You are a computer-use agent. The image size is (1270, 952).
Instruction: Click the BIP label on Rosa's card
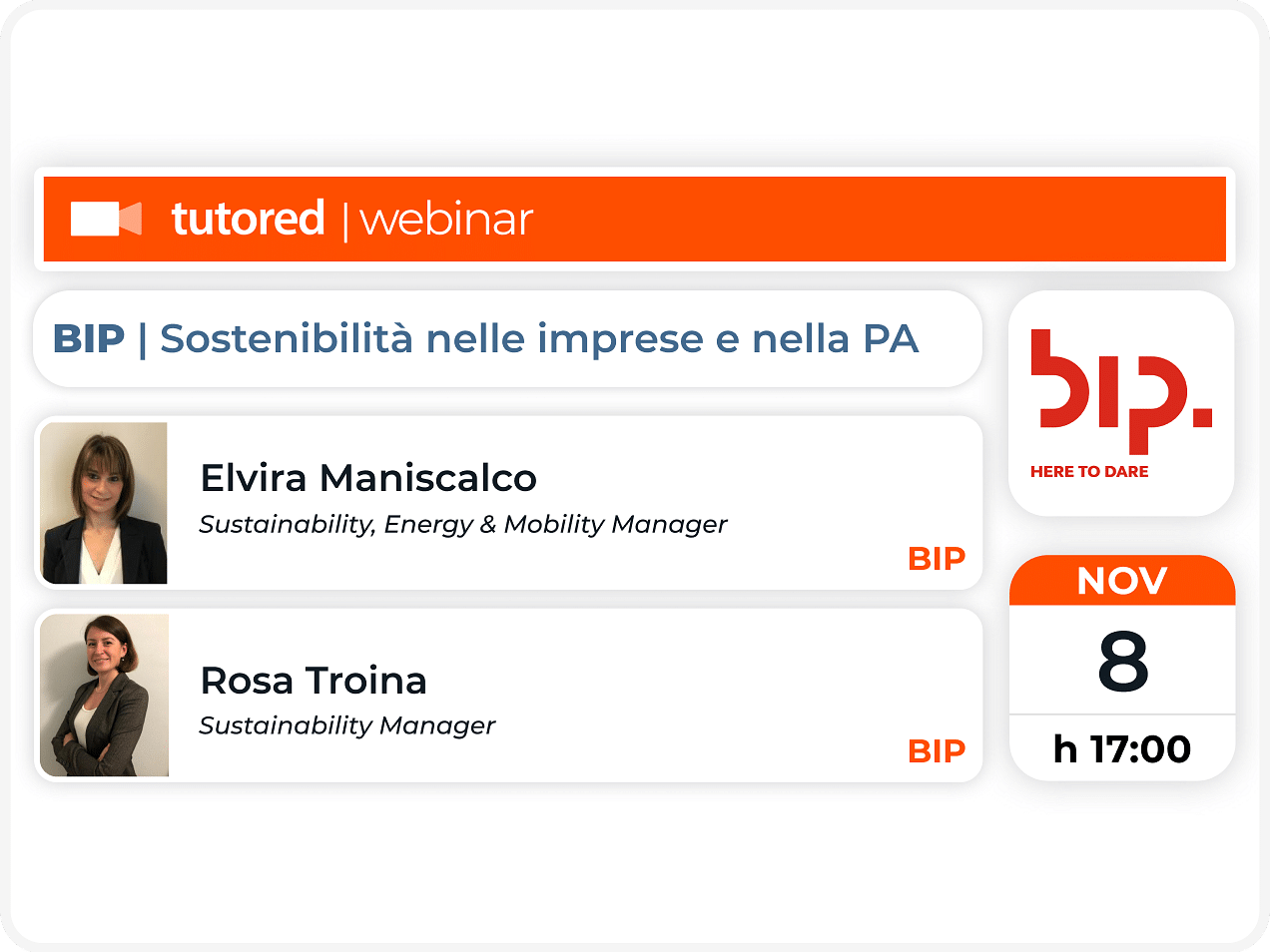click(x=937, y=750)
